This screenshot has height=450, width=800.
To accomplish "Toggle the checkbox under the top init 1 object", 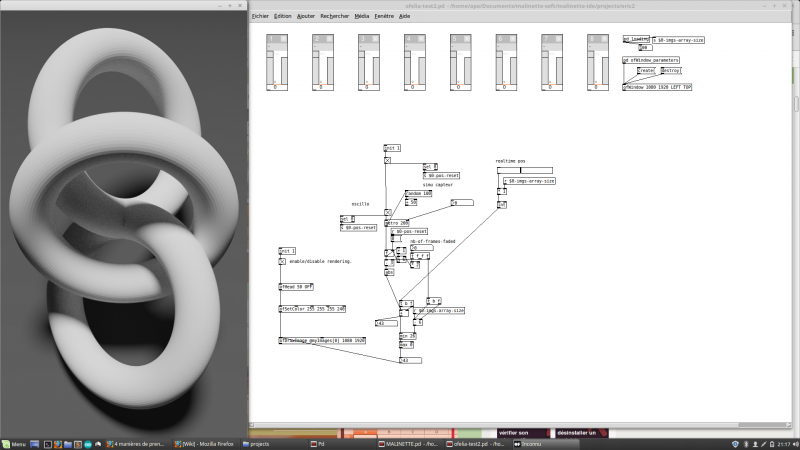I will [x=387, y=160].
